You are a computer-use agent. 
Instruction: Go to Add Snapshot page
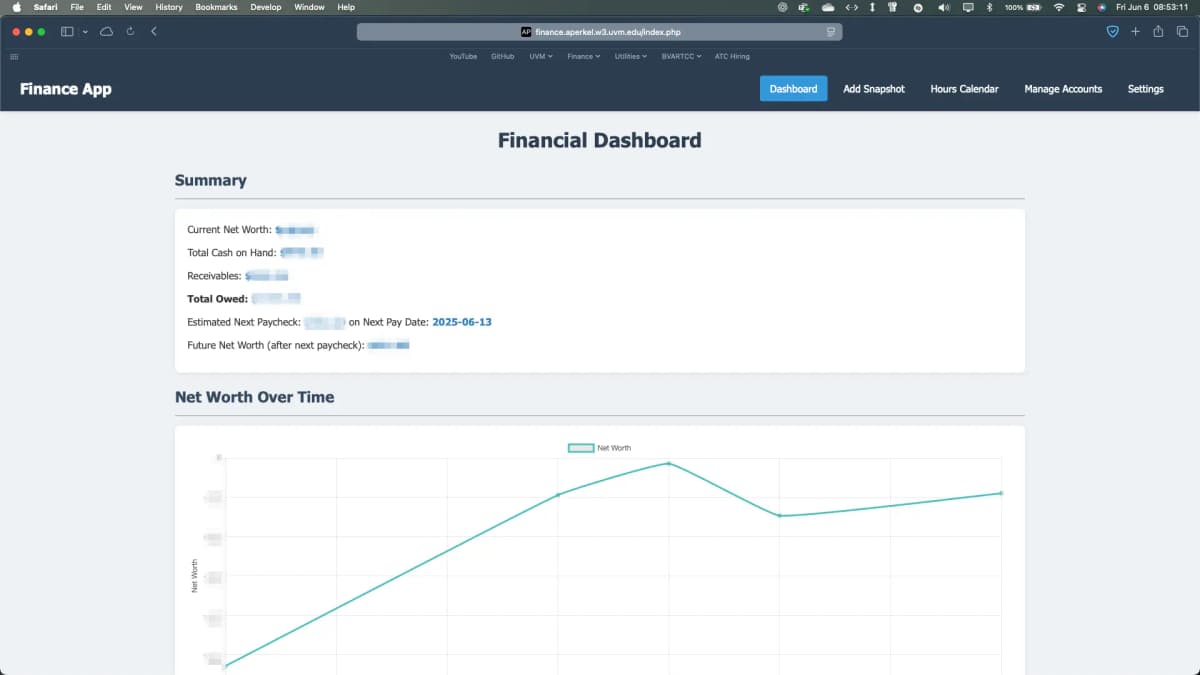(x=874, y=89)
